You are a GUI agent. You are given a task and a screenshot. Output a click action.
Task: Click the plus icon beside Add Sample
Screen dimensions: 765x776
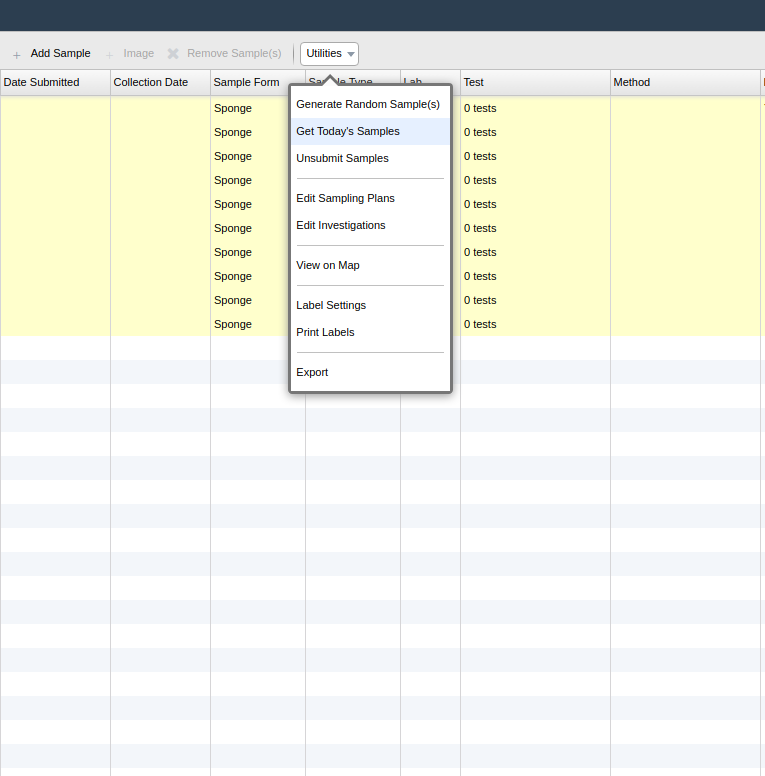[x=17, y=54]
